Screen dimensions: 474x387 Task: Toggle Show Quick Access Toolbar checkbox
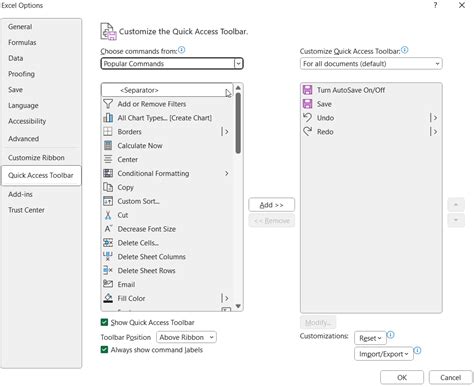[x=104, y=322]
